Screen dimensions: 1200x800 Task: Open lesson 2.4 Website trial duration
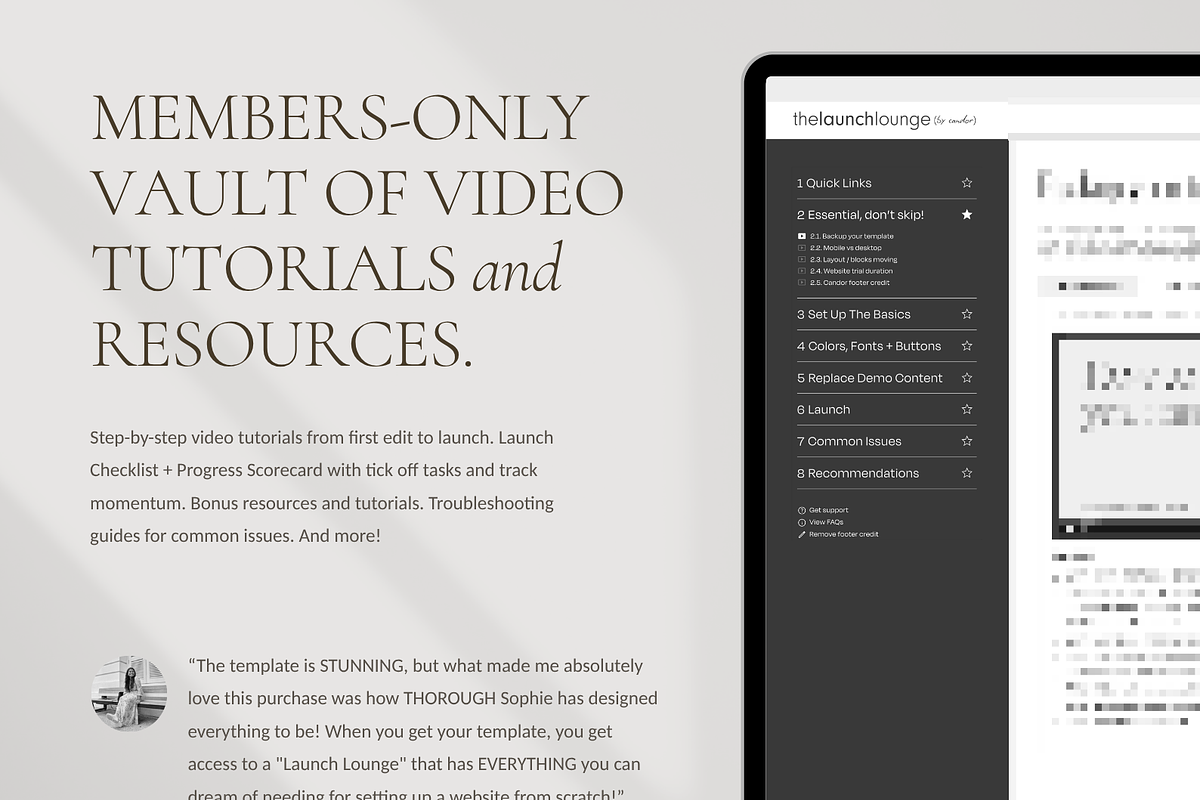click(845, 271)
